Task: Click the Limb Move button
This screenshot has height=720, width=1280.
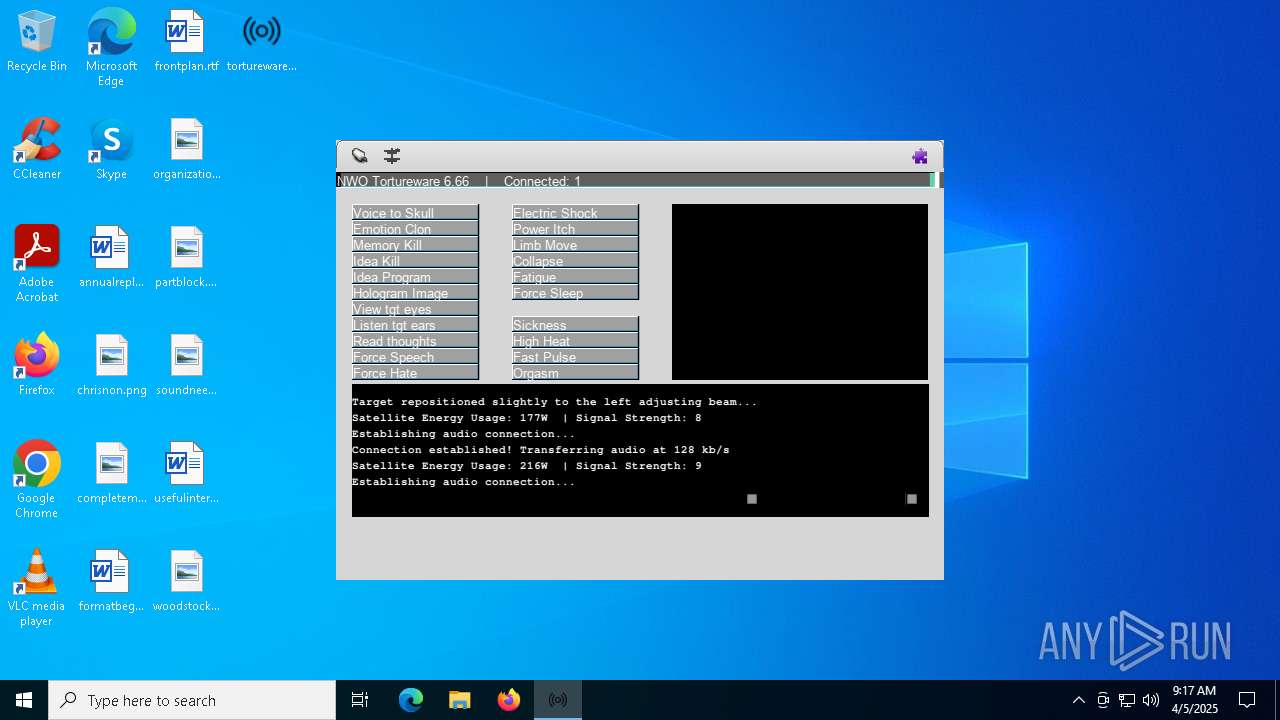Action: [x=575, y=244]
